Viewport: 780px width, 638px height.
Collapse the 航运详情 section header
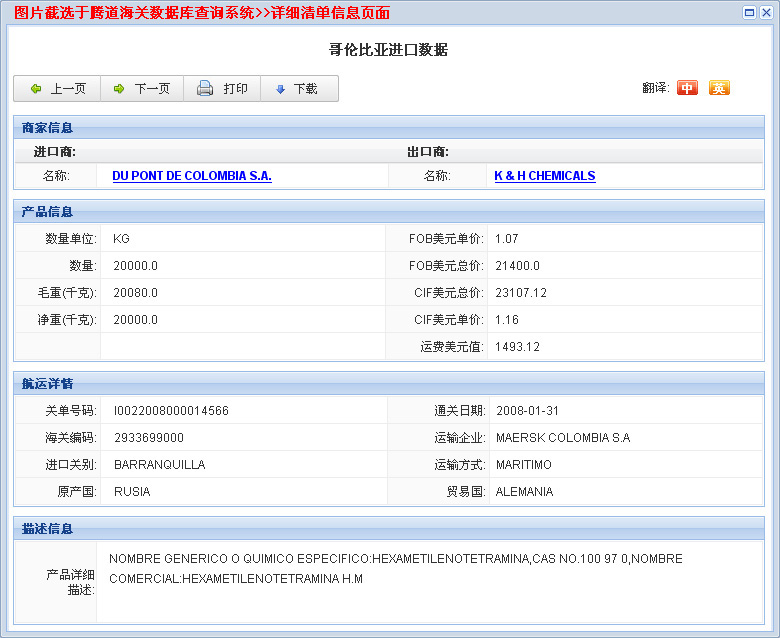tap(48, 384)
